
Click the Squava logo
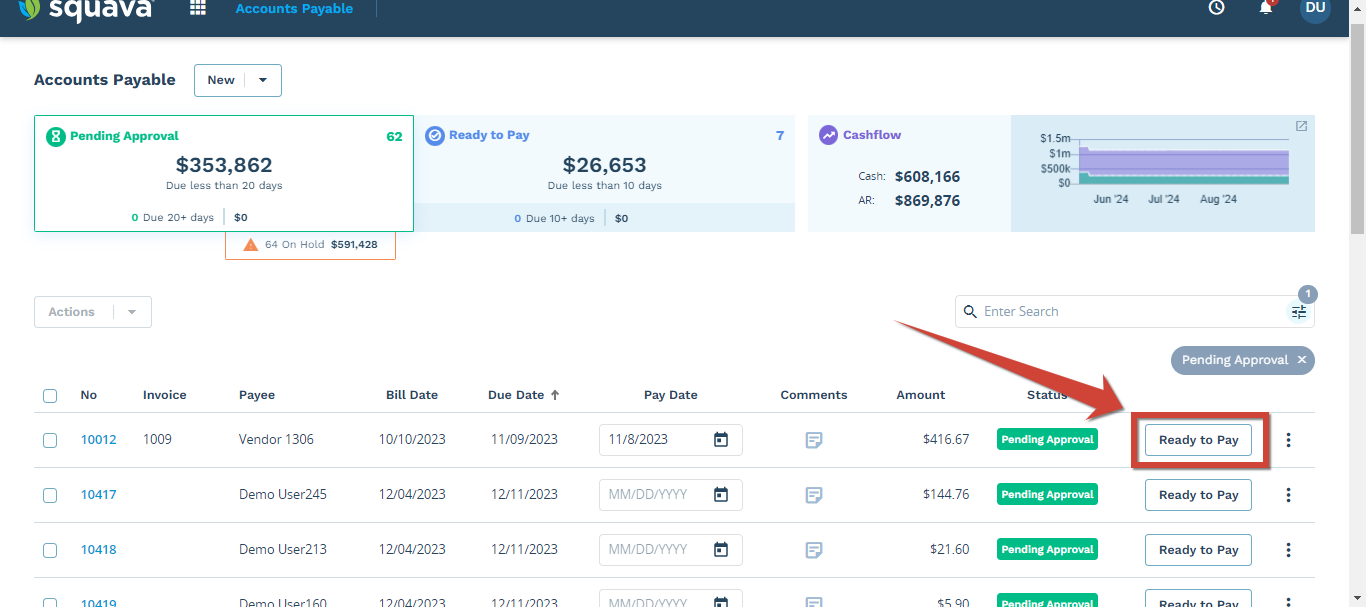coord(85,9)
